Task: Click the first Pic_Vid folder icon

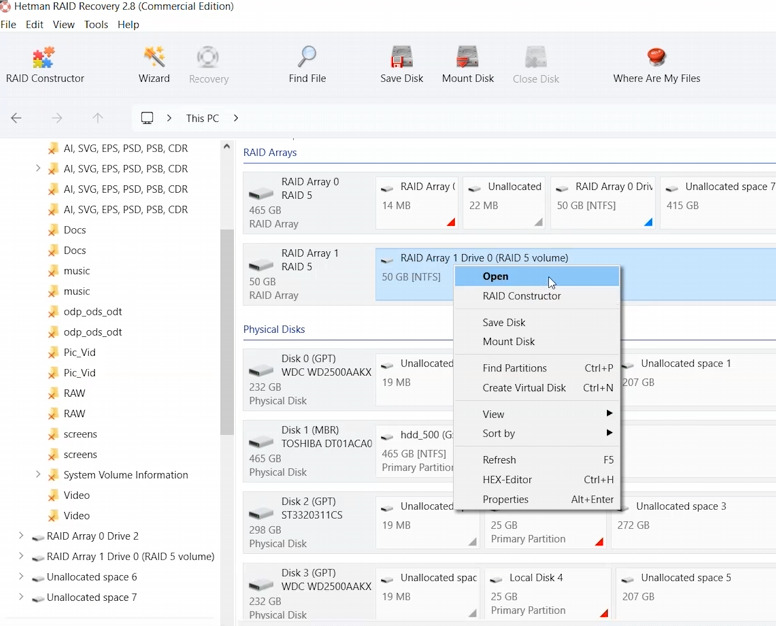Action: point(53,352)
